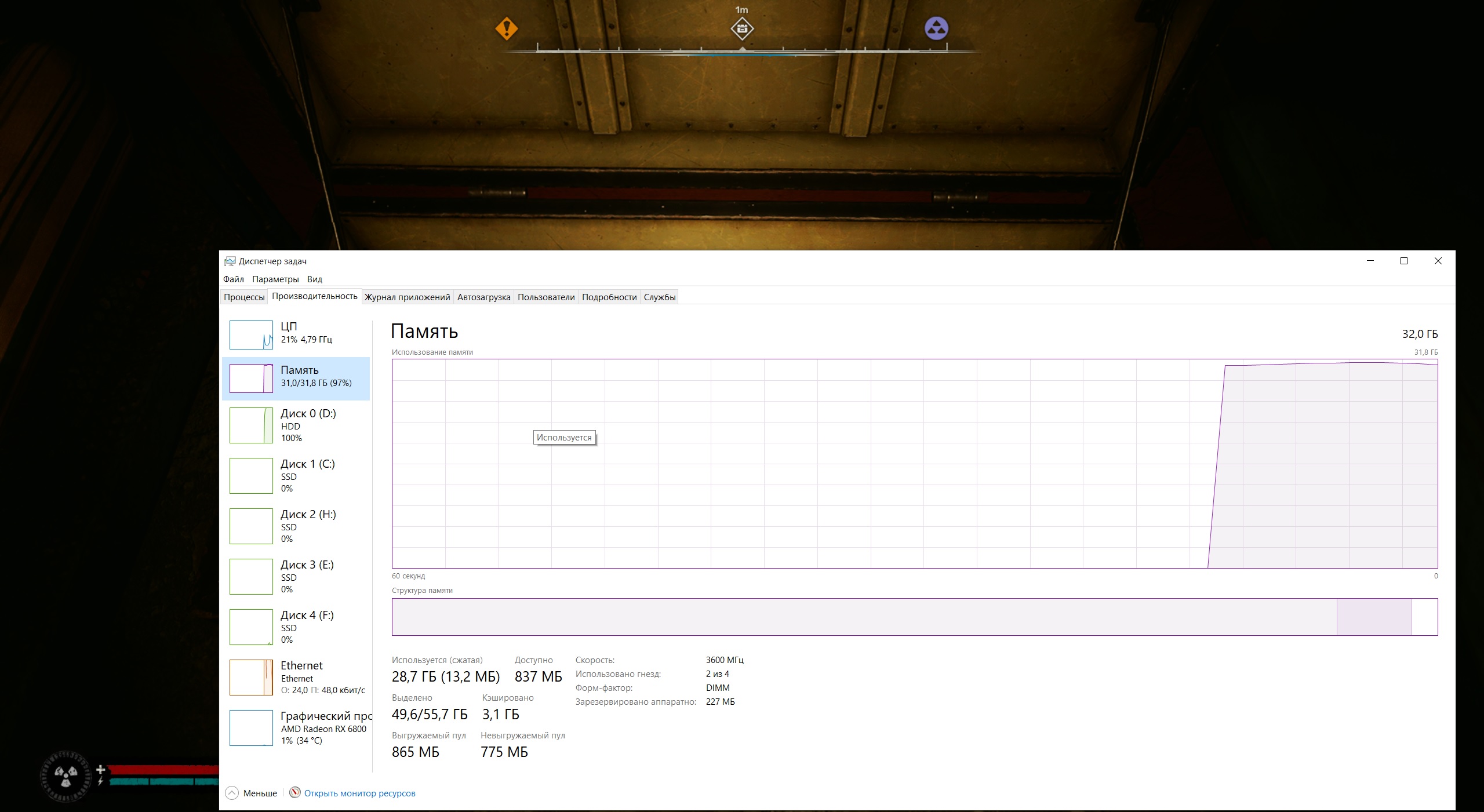Open the Параметры menu
The image size is (1484, 812).
[275, 279]
